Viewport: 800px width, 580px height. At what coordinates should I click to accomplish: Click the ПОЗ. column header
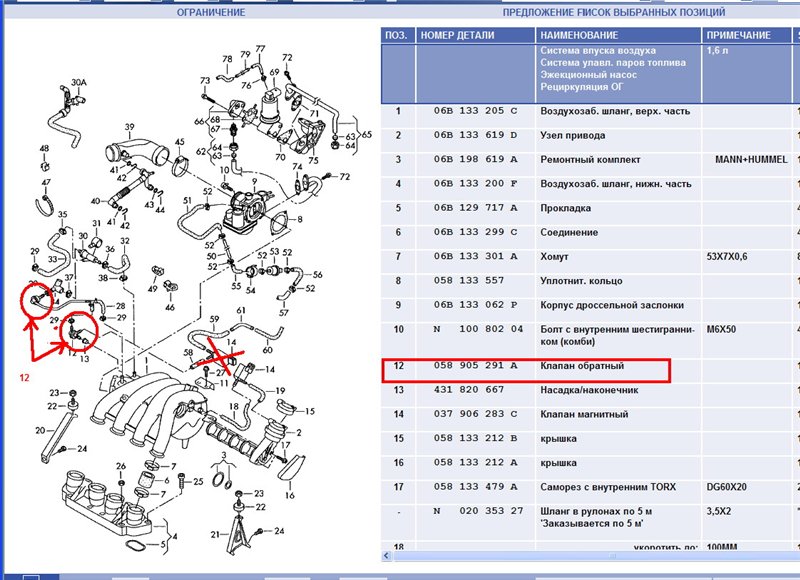(398, 35)
